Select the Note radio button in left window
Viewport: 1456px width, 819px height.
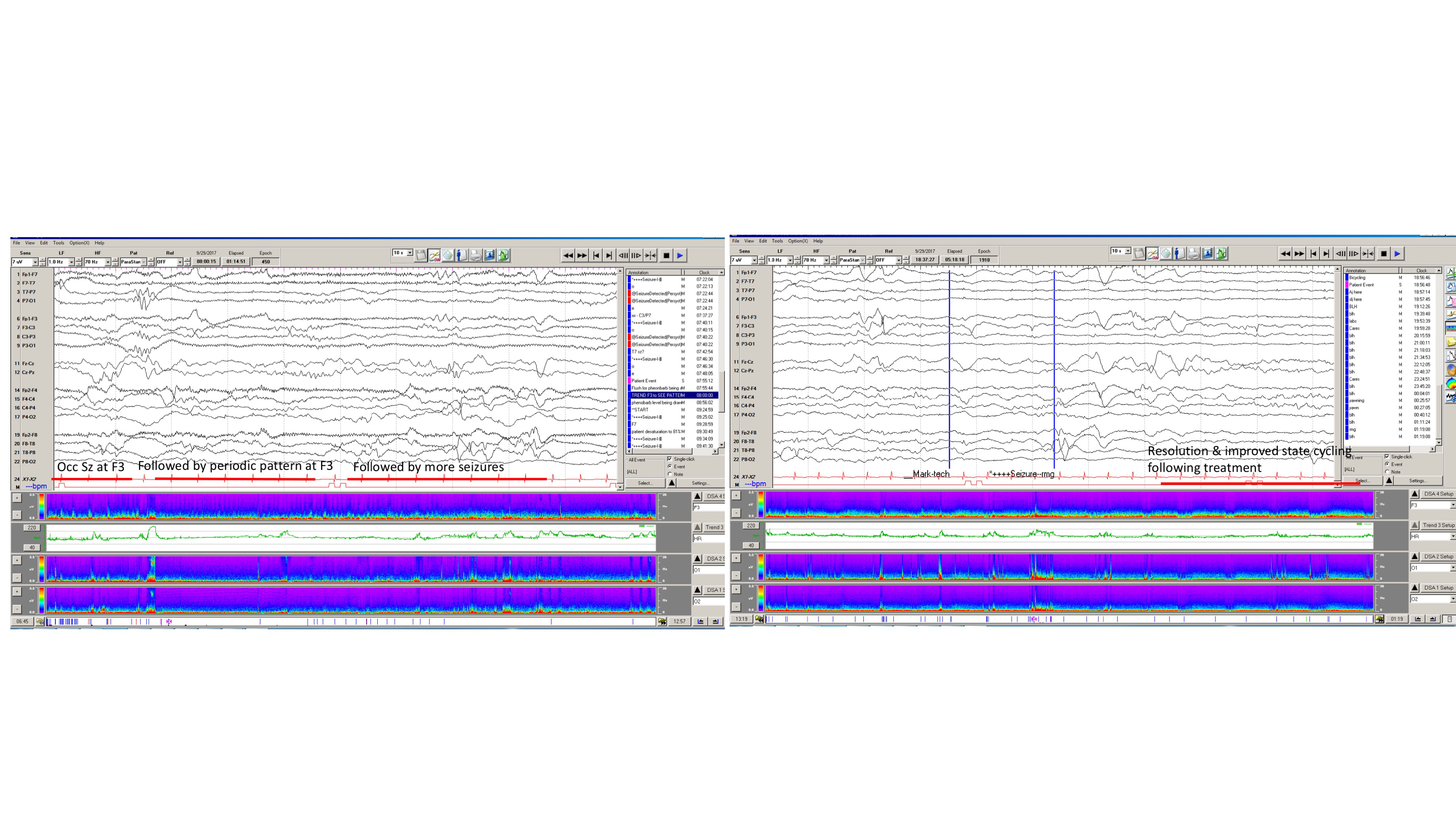click(670, 474)
